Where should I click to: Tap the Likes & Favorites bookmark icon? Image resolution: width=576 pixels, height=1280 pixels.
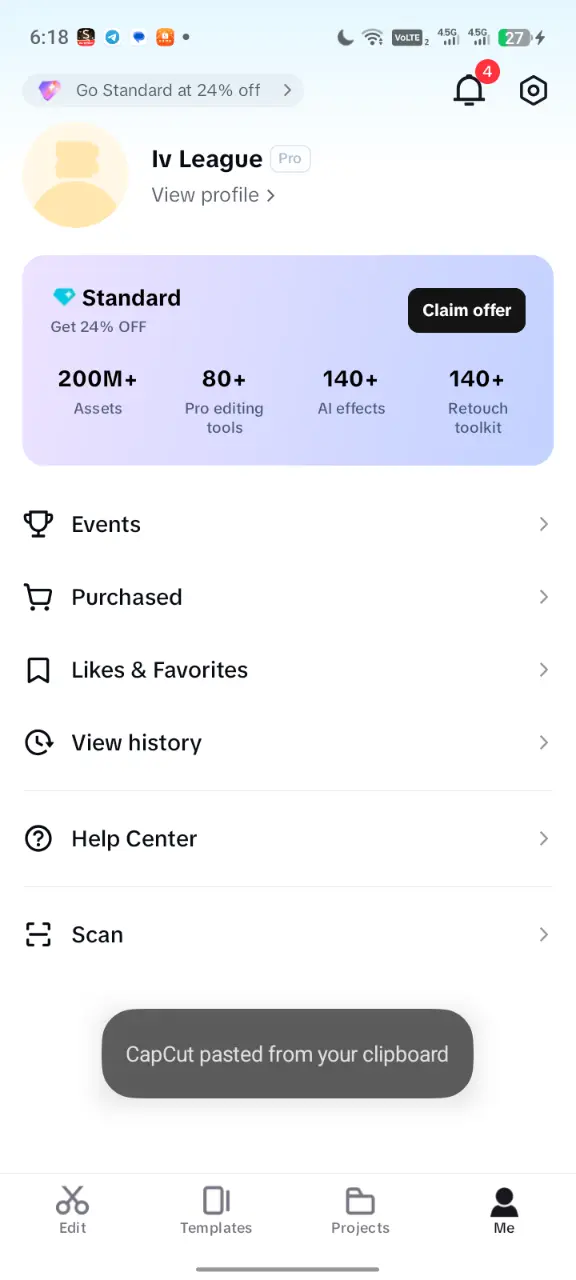tap(38, 670)
